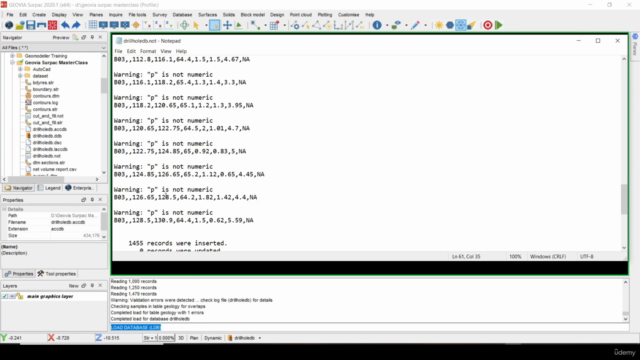640x360 pixels.
Task: Click the Str number field in status bar
Action: 149,338
